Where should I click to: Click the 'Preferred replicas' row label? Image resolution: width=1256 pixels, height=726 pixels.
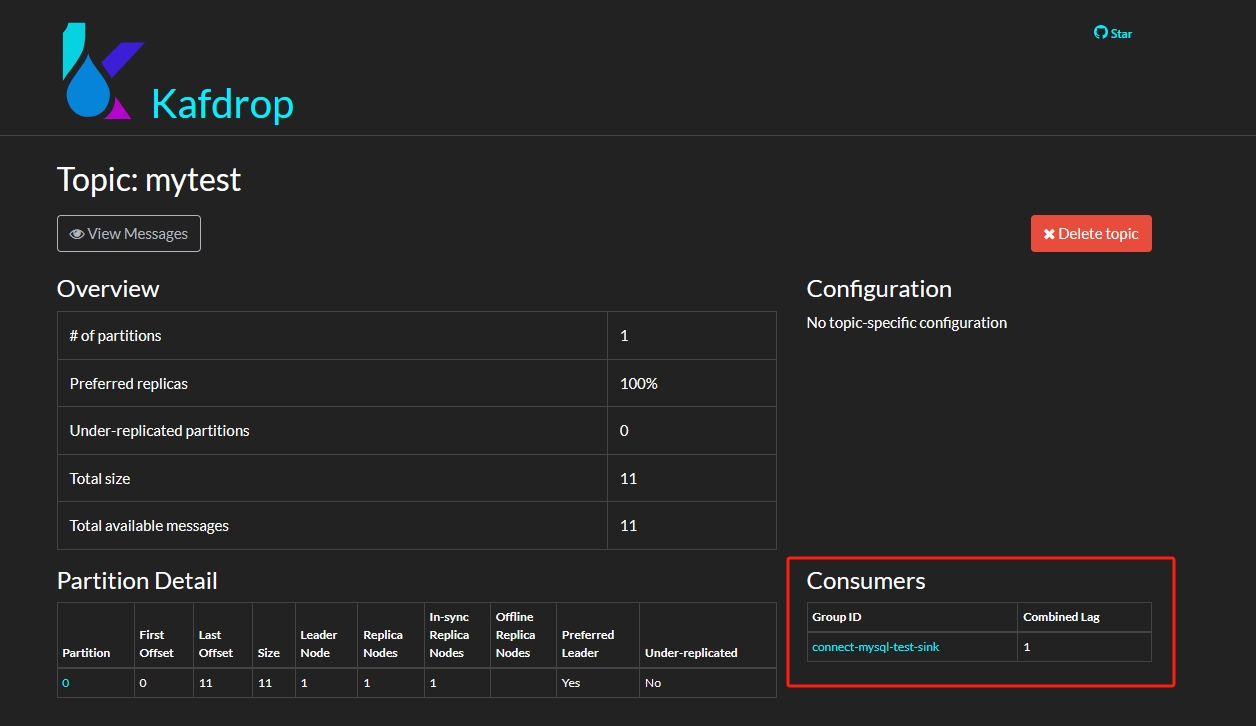pos(128,383)
